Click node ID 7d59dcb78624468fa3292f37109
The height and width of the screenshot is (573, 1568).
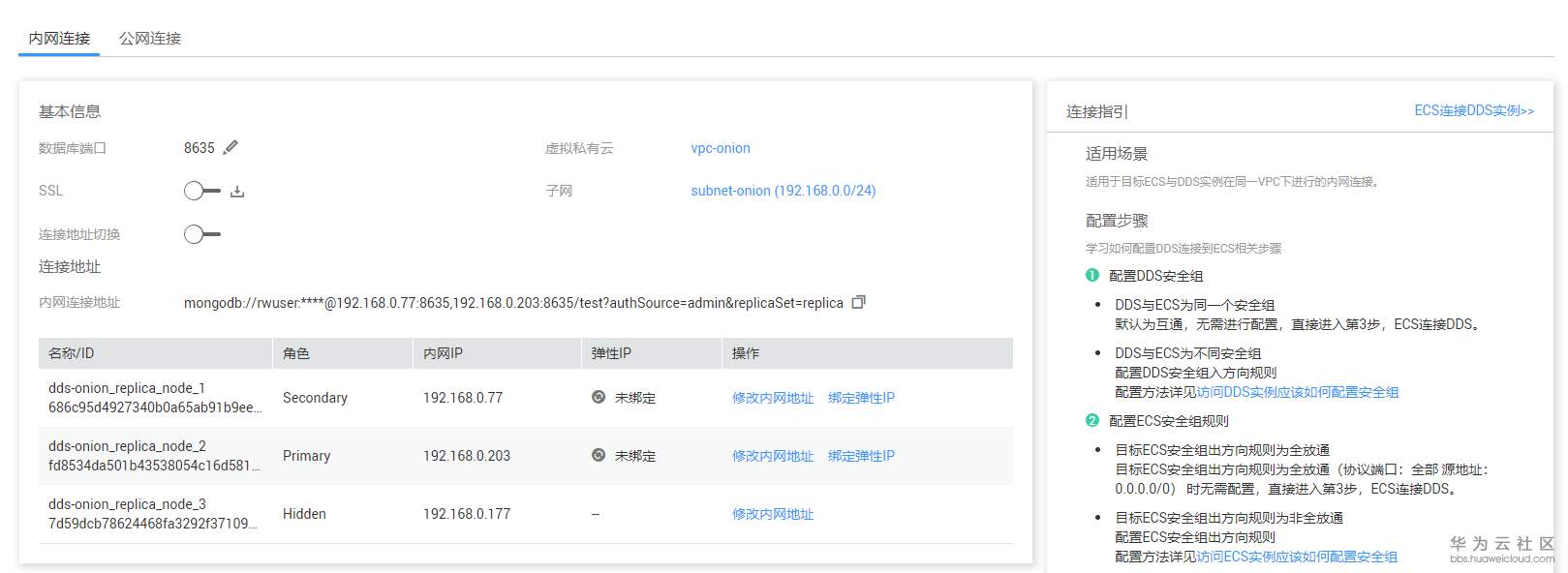point(153,524)
